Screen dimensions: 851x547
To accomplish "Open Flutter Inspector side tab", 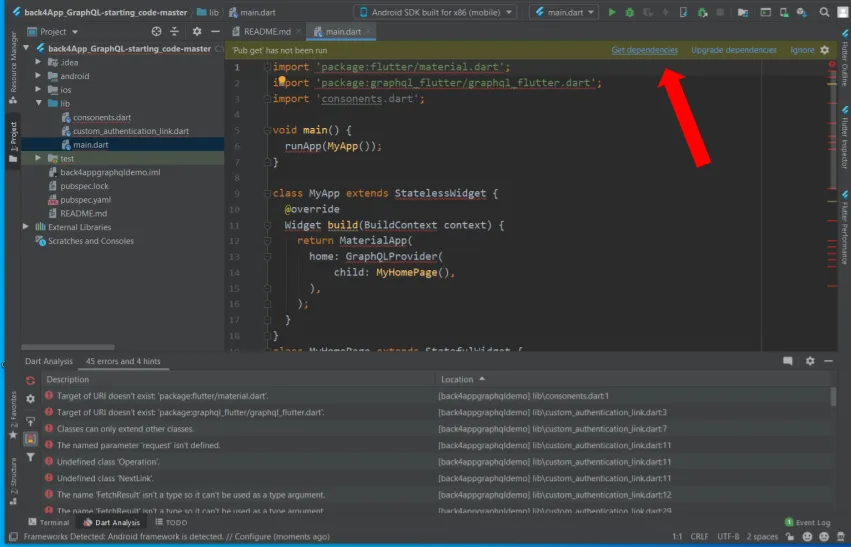I will click(845, 137).
